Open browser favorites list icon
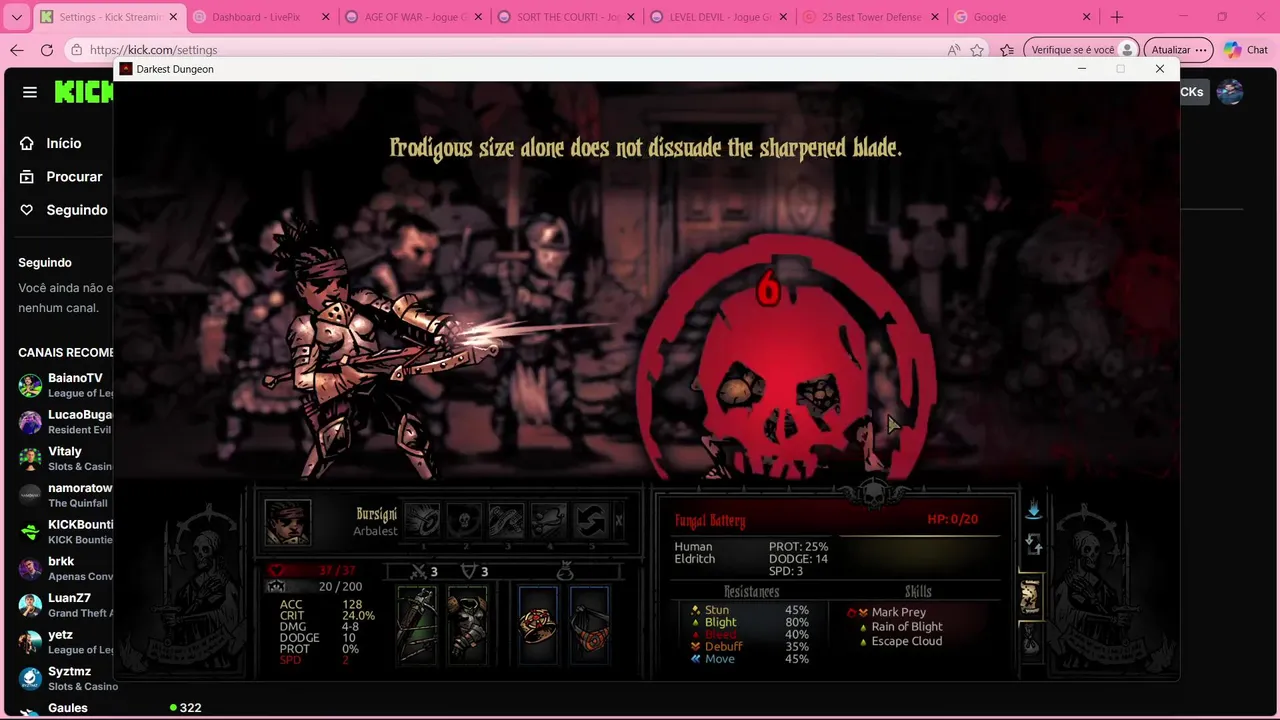Image resolution: width=1280 pixels, height=720 pixels. [1007, 50]
